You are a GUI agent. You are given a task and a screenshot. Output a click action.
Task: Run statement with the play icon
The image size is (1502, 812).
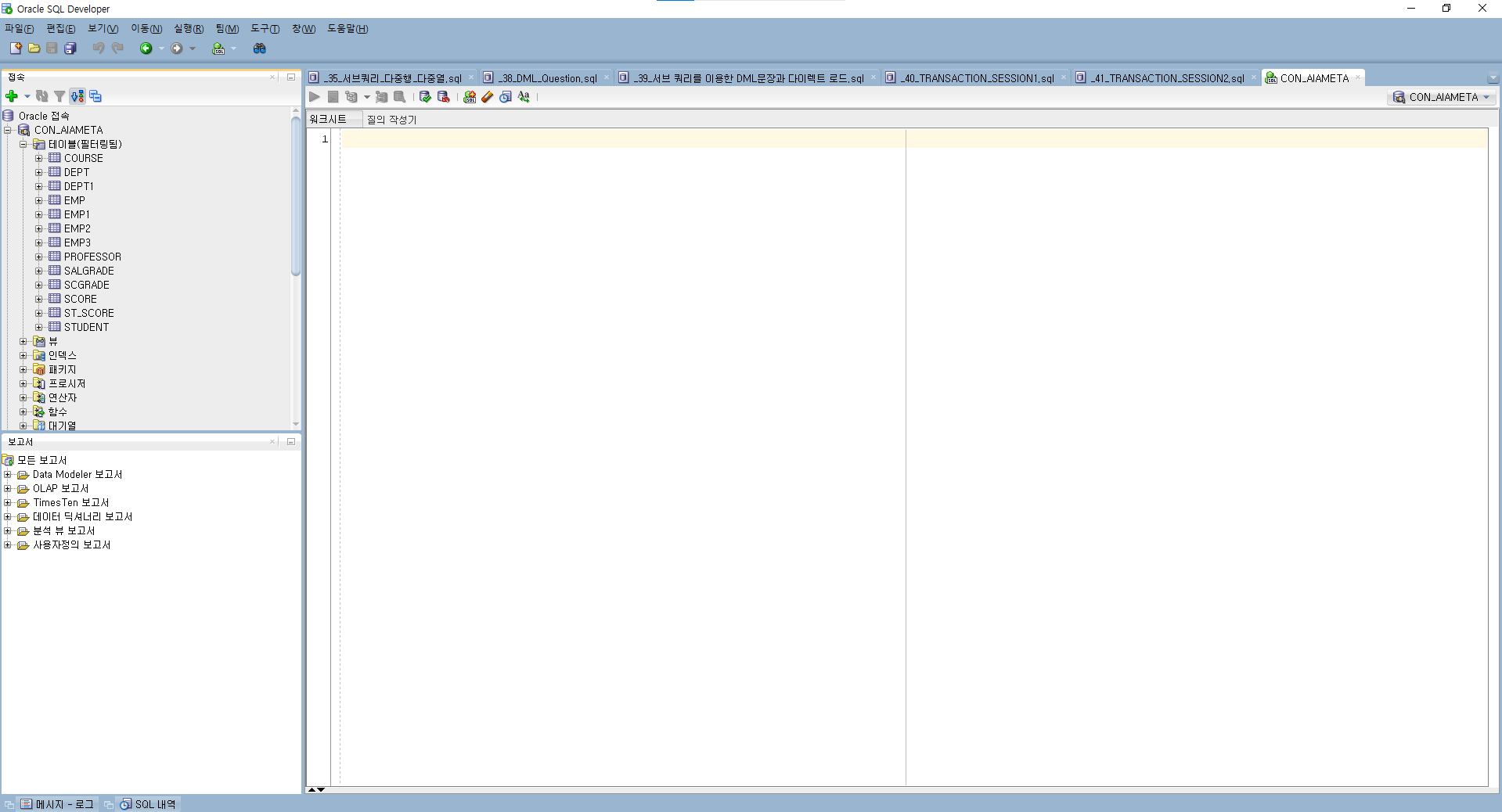click(x=315, y=97)
